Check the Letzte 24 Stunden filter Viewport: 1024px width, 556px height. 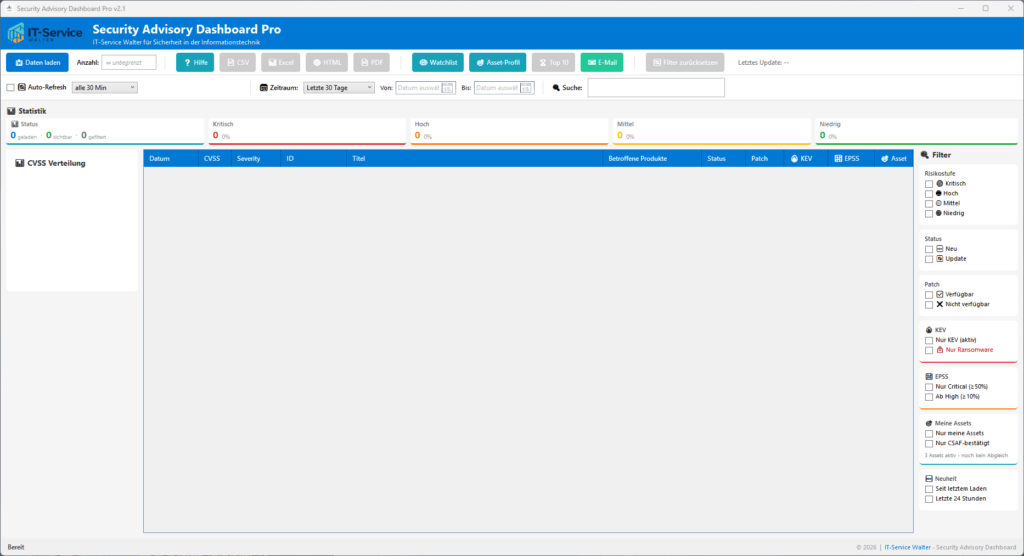(x=929, y=499)
